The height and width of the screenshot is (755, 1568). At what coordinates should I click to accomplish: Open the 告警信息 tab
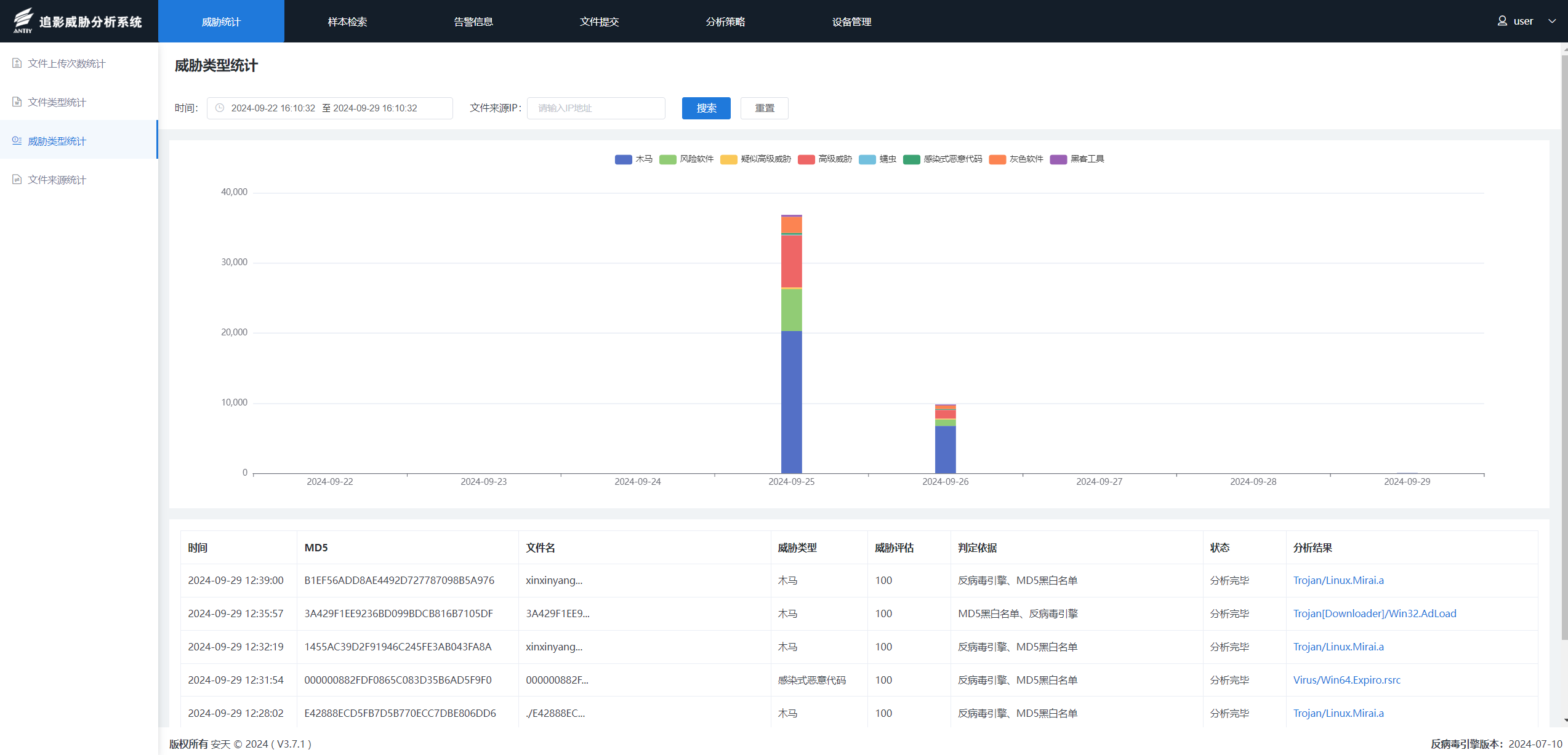[x=473, y=22]
